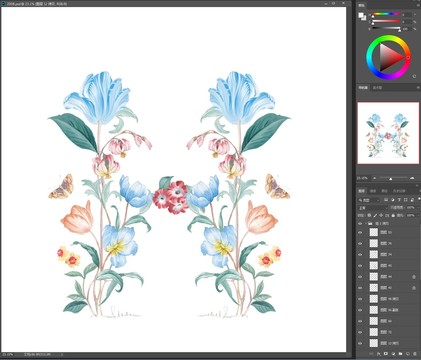This screenshot has width=421, height=360.
Task: Click on the saturation slider bar
Action: click(x=386, y=21)
